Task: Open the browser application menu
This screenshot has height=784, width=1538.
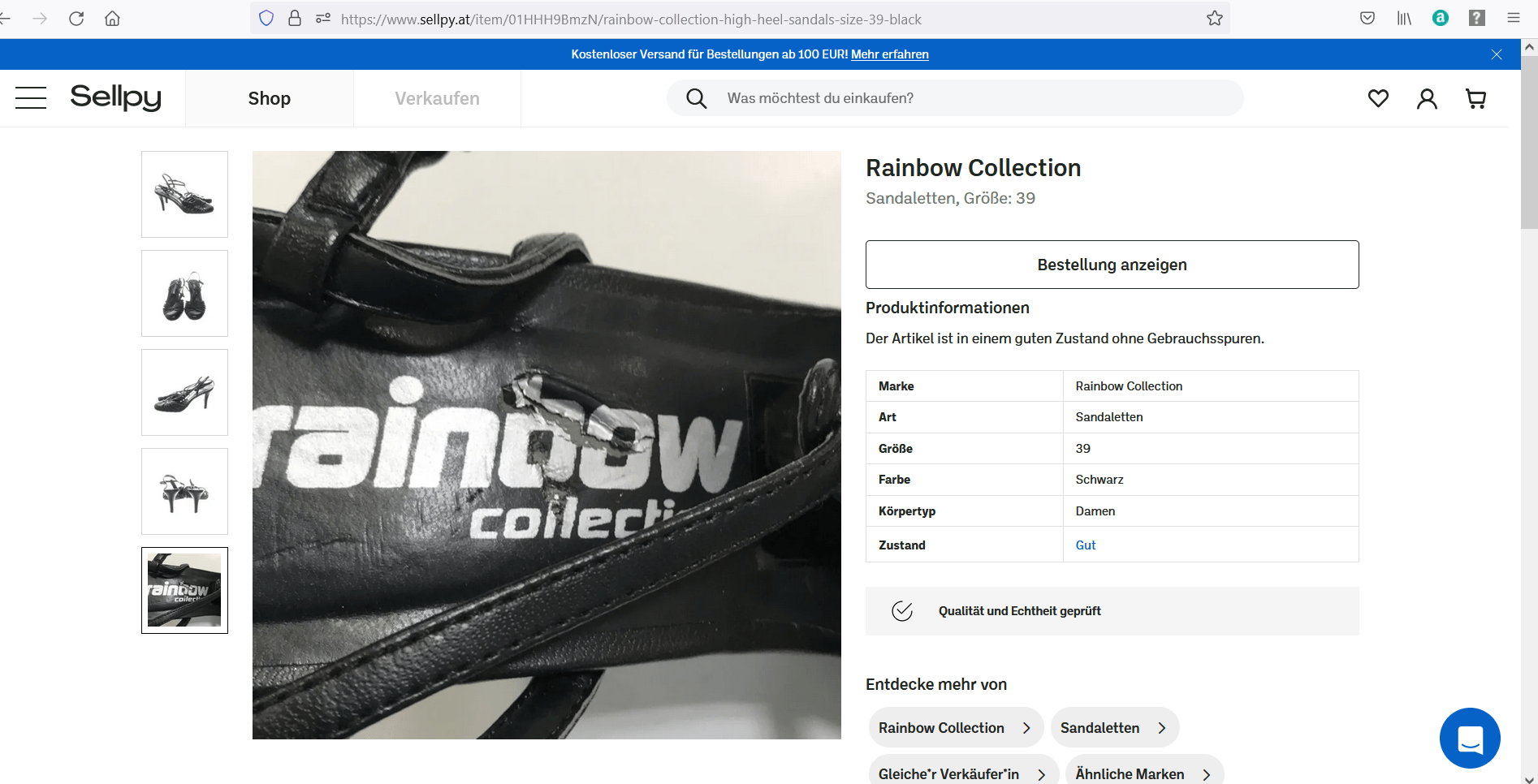Action: (1514, 19)
